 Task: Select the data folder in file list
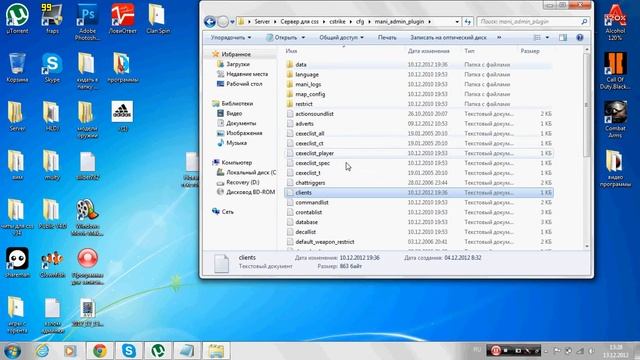pyautogui.click(x=418, y=64)
